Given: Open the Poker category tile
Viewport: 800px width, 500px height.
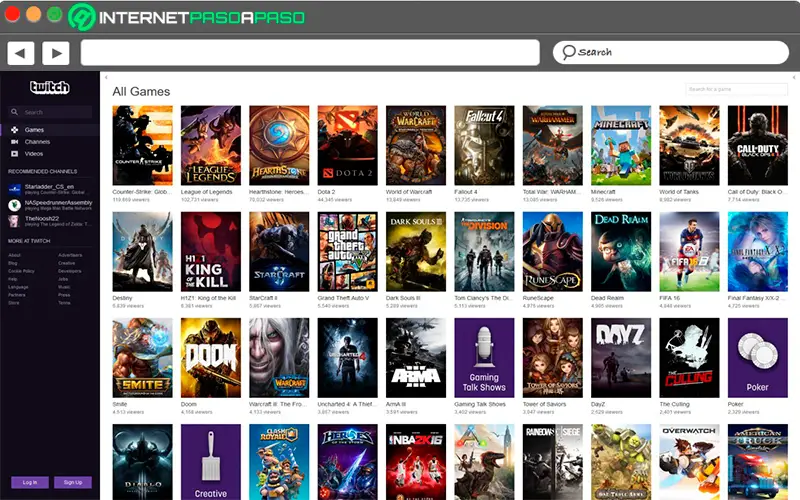Looking at the screenshot, I should pyautogui.click(x=758, y=358).
